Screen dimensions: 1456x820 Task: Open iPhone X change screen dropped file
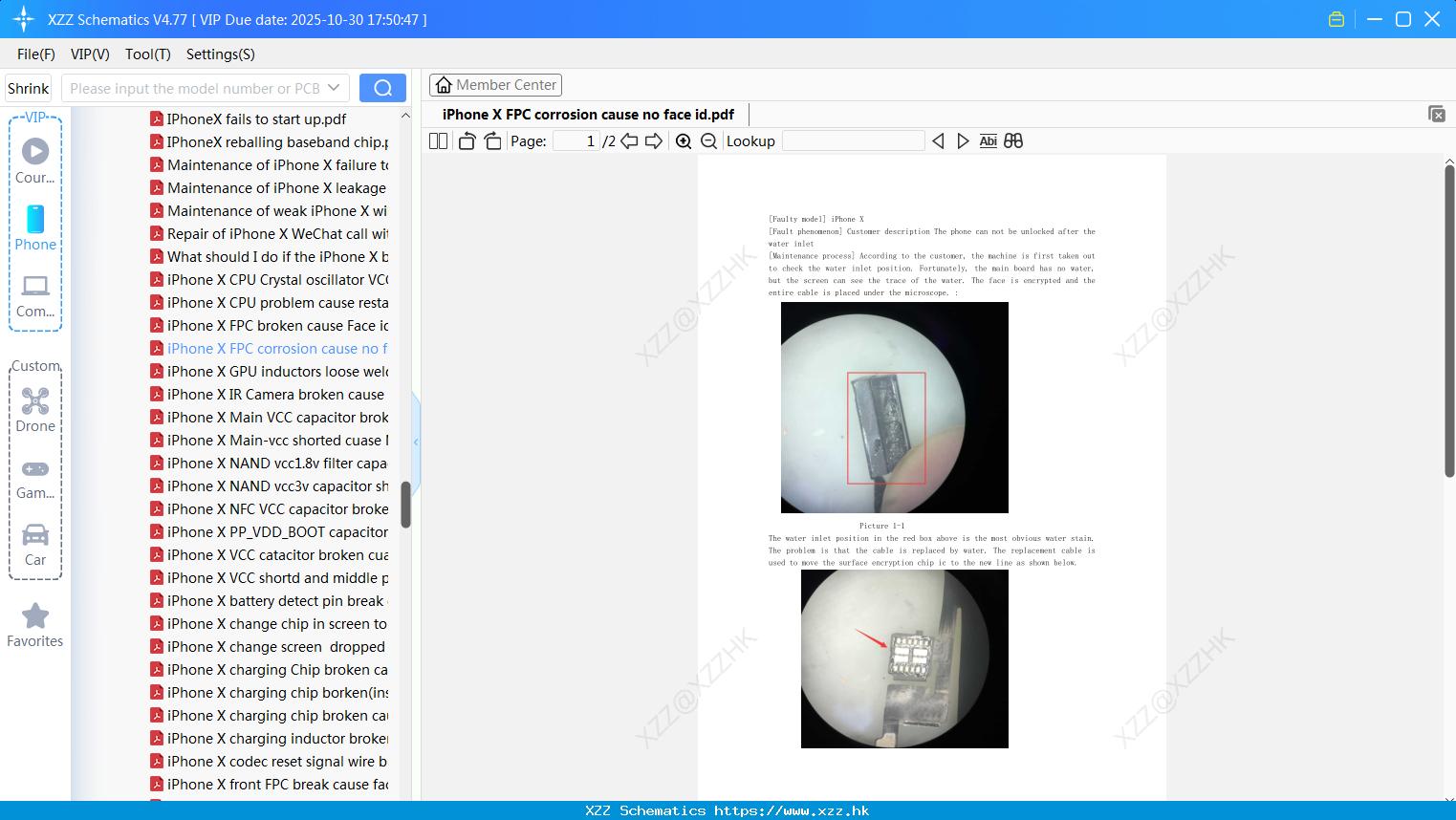[x=275, y=647]
